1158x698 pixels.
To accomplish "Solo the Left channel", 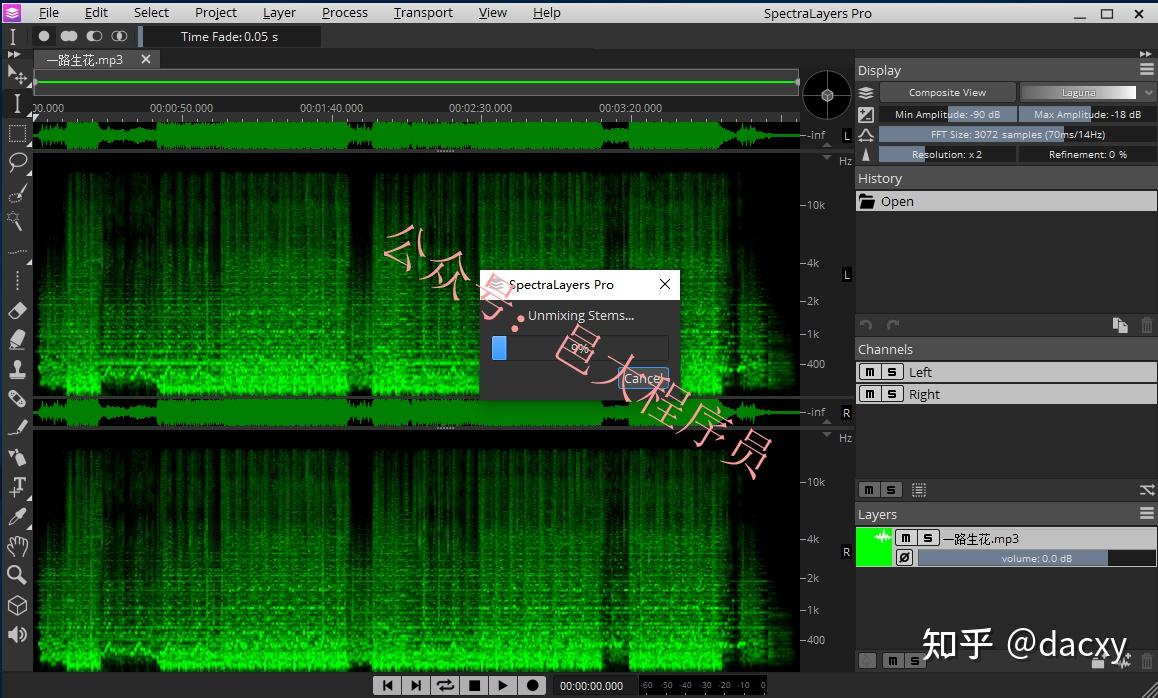I will click(x=892, y=372).
